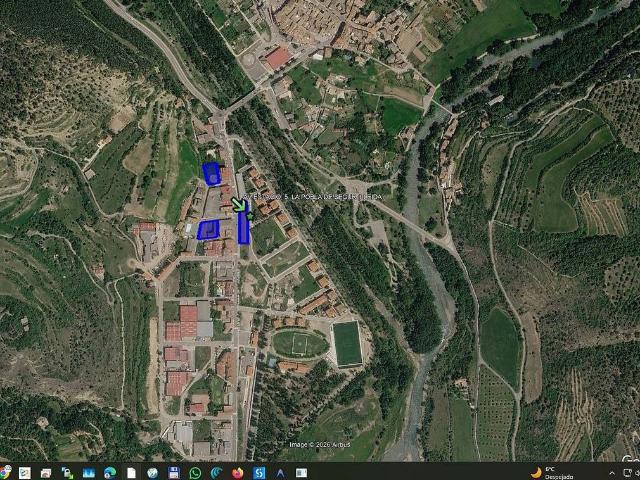Launch Firefox from the taskbar
This screenshot has width=640, height=480.
238,473
